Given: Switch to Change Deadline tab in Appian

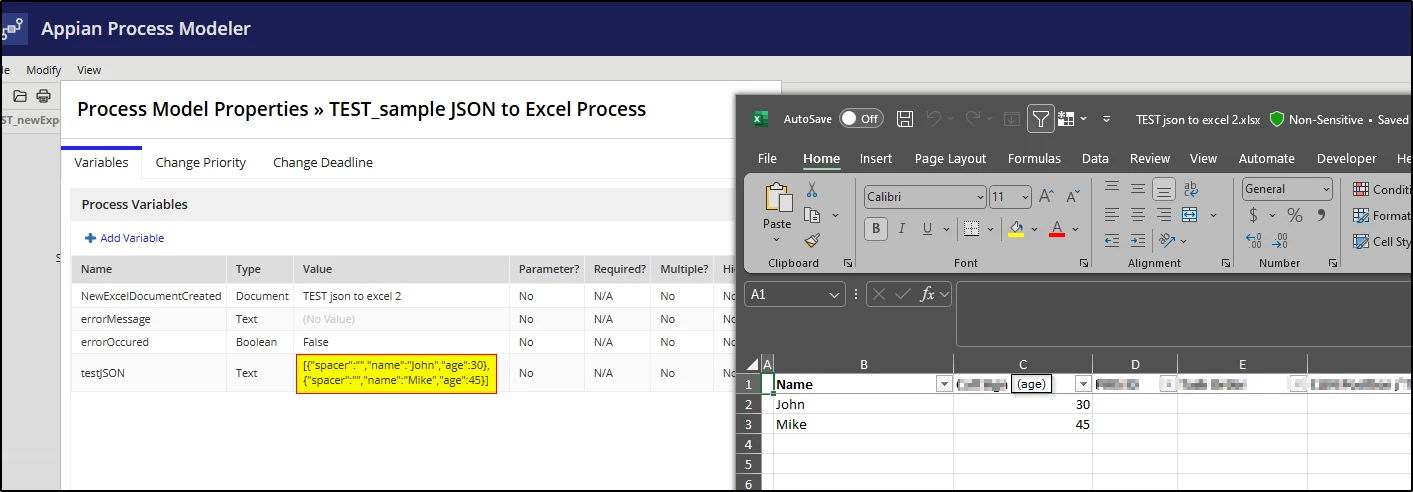Looking at the screenshot, I should 323,162.
